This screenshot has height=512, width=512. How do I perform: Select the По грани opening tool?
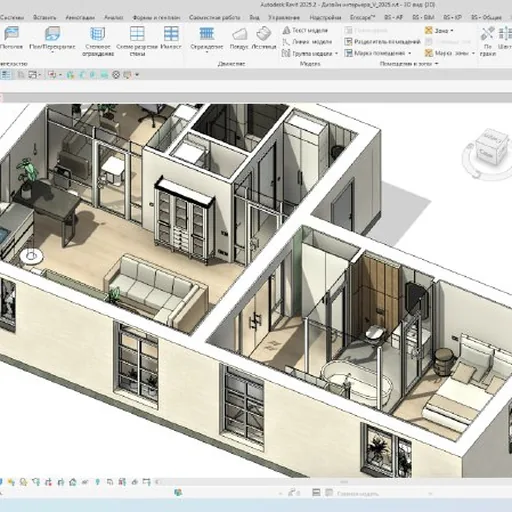click(488, 41)
